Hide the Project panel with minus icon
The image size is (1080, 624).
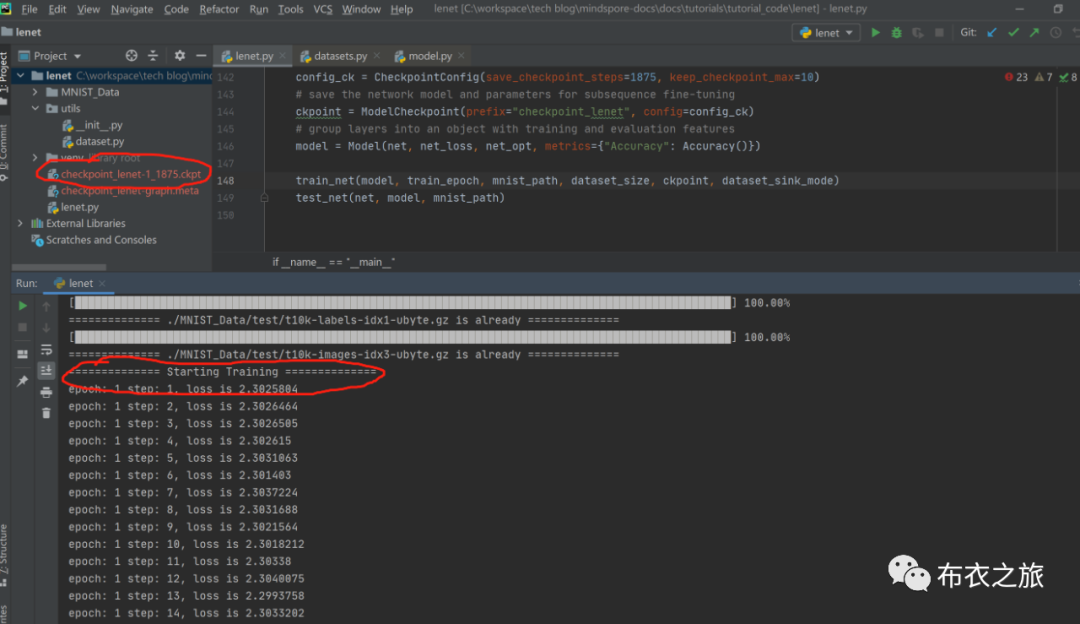coord(201,56)
